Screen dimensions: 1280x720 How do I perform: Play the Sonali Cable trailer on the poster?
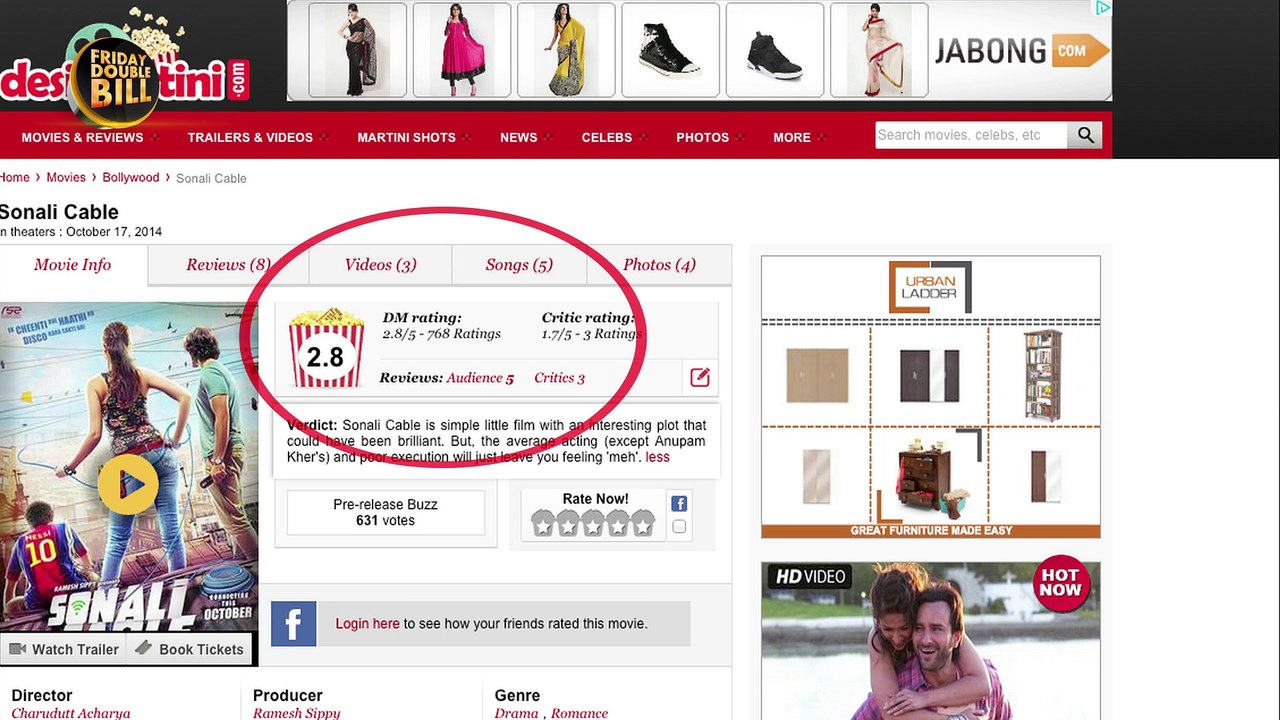[128, 484]
